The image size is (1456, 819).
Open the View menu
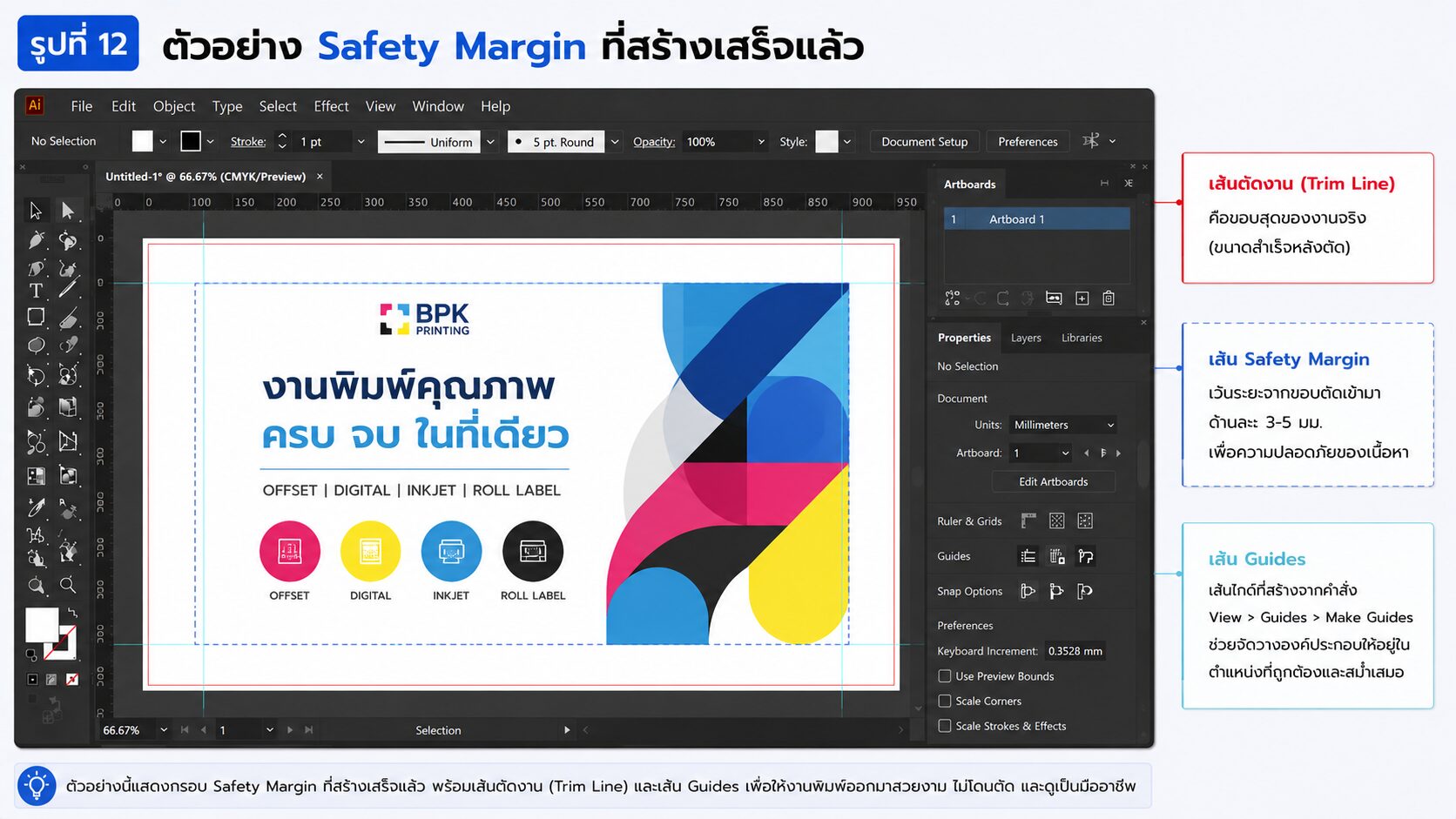point(381,106)
